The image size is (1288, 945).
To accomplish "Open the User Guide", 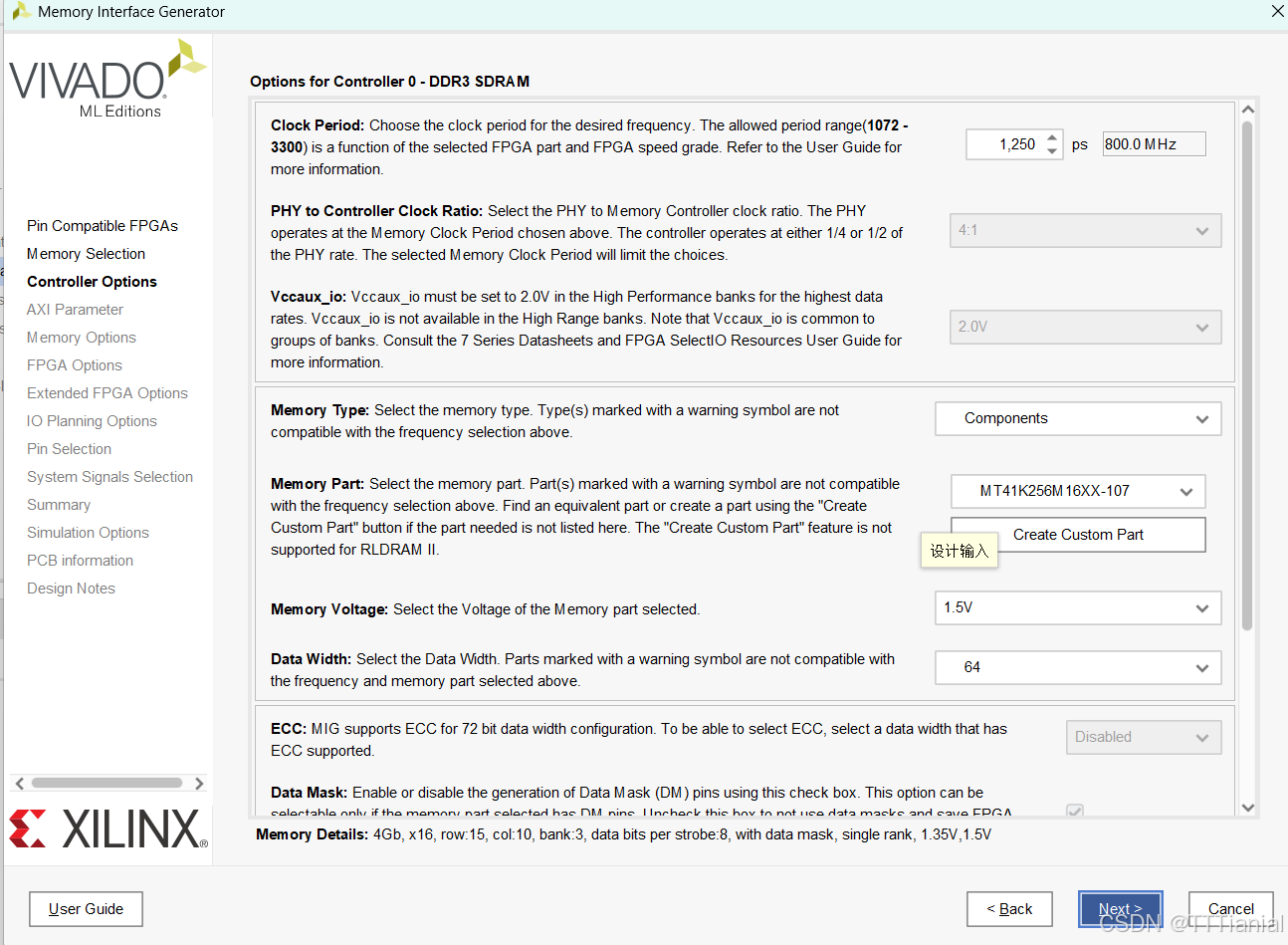I will point(86,909).
